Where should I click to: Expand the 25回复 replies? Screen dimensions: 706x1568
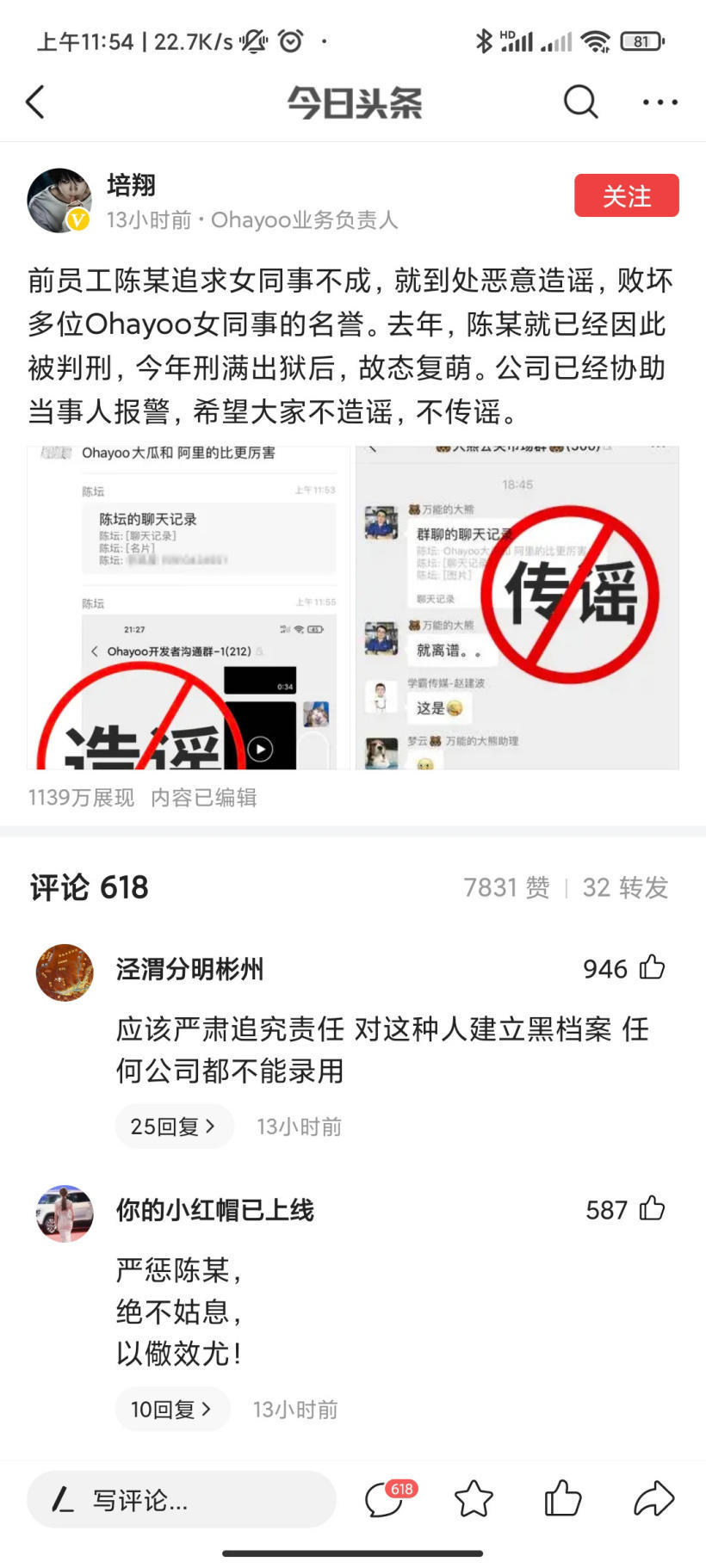pyautogui.click(x=174, y=1126)
